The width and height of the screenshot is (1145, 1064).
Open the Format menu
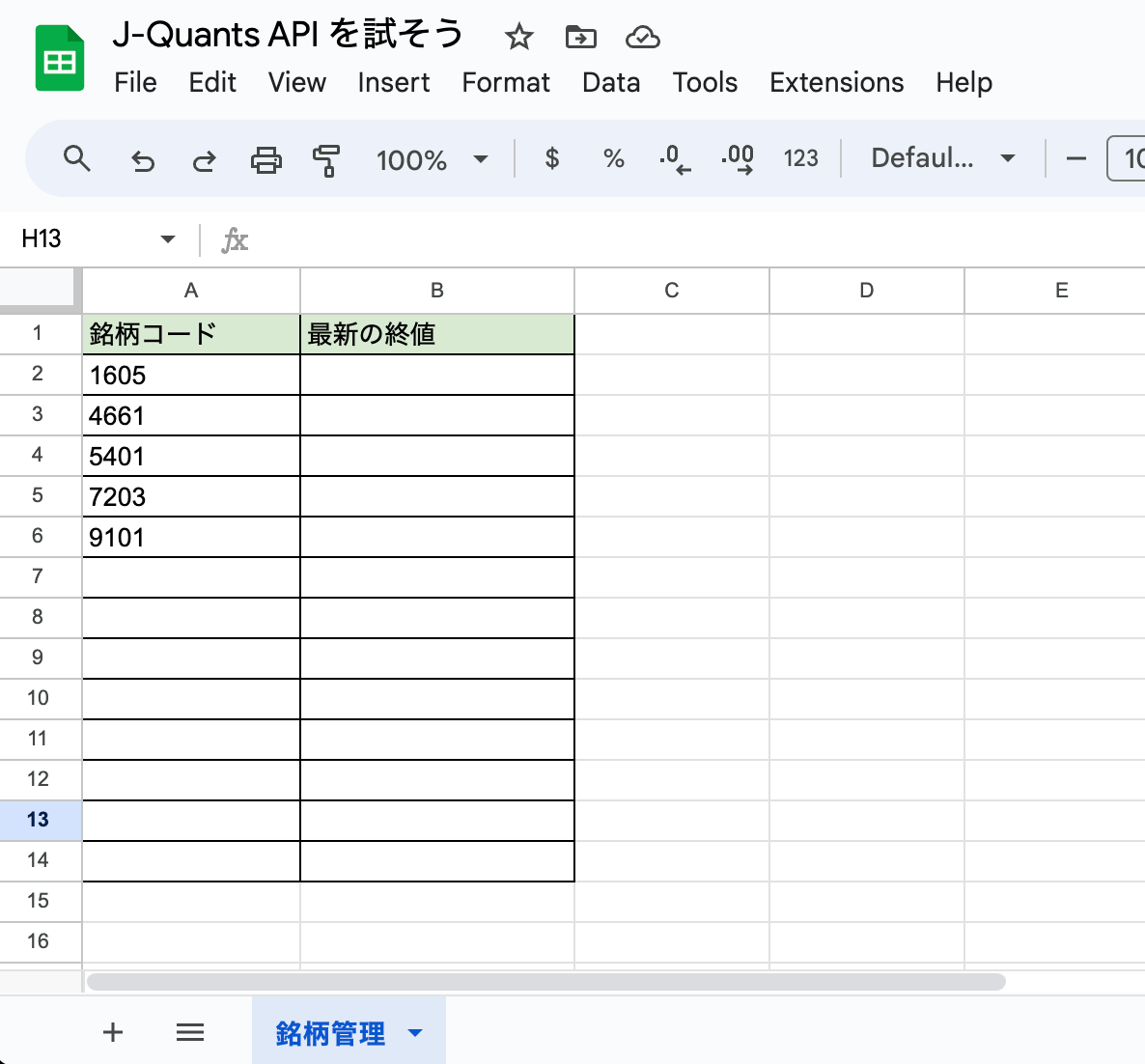pyautogui.click(x=505, y=82)
